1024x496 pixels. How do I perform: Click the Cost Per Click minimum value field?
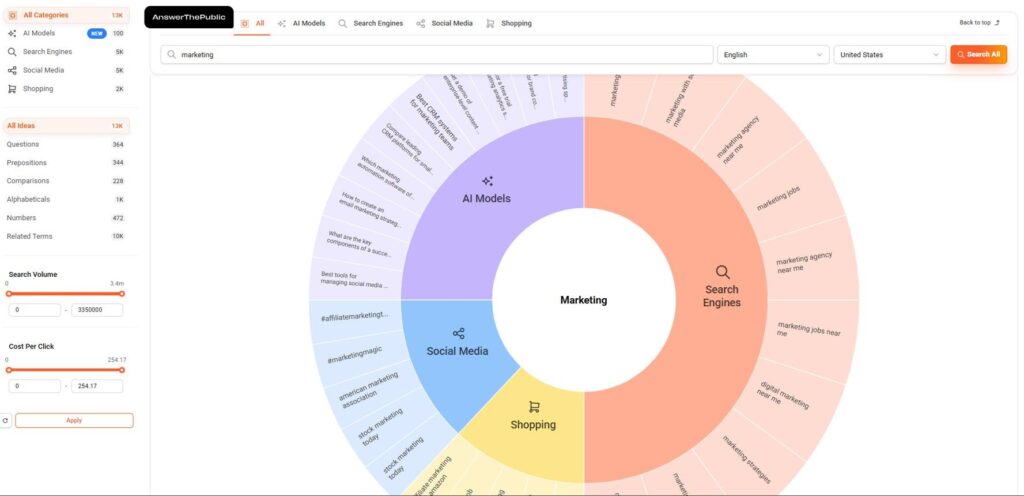(x=35, y=386)
